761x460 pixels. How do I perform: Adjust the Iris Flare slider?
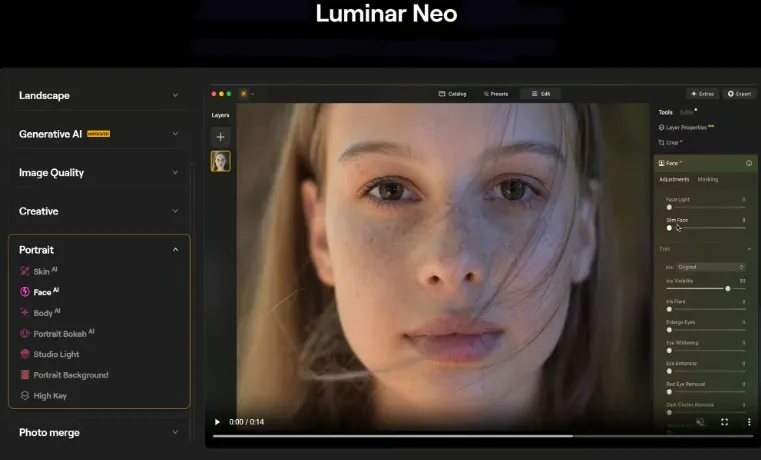tap(706, 309)
